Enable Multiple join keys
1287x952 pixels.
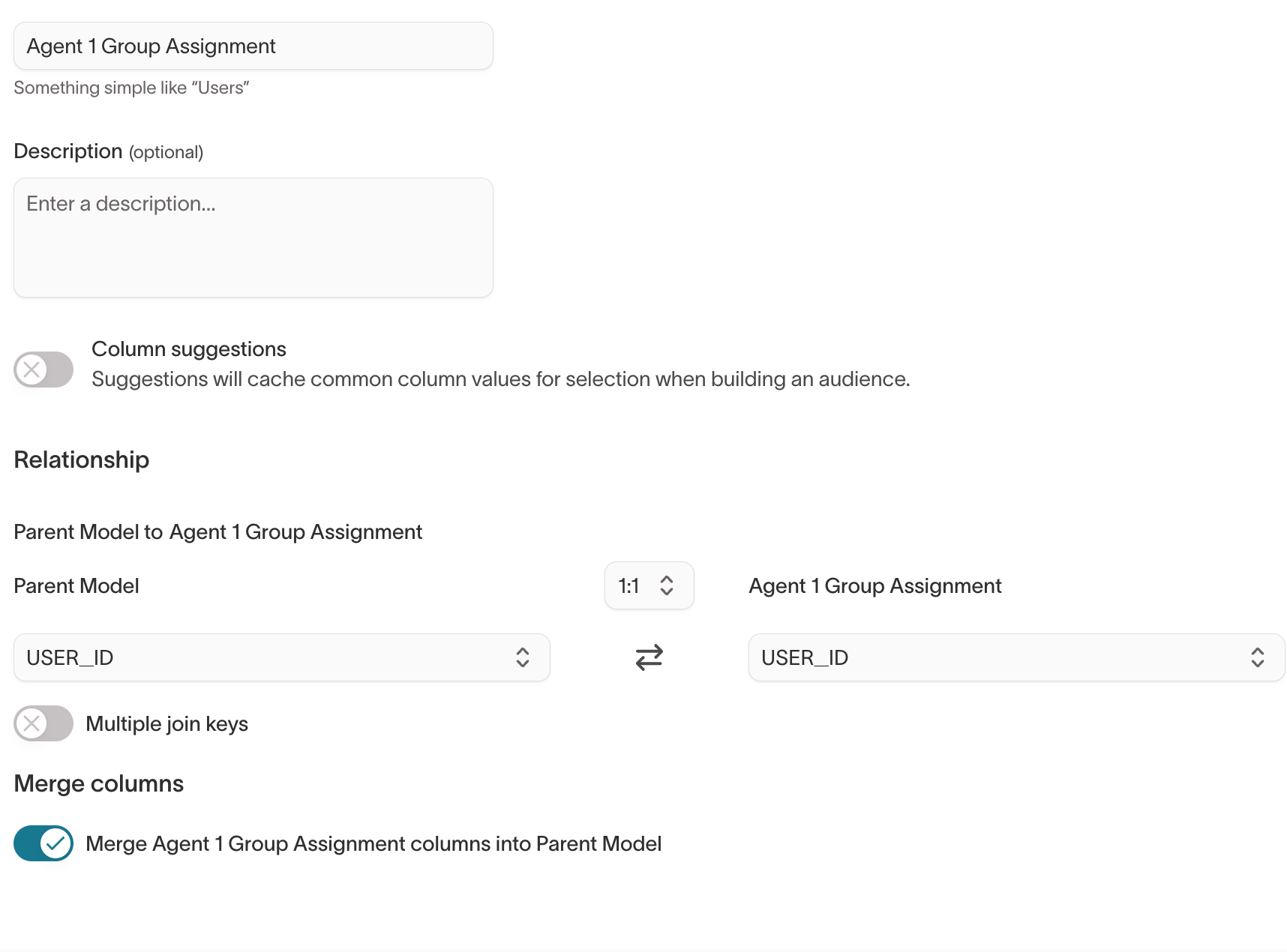click(43, 723)
